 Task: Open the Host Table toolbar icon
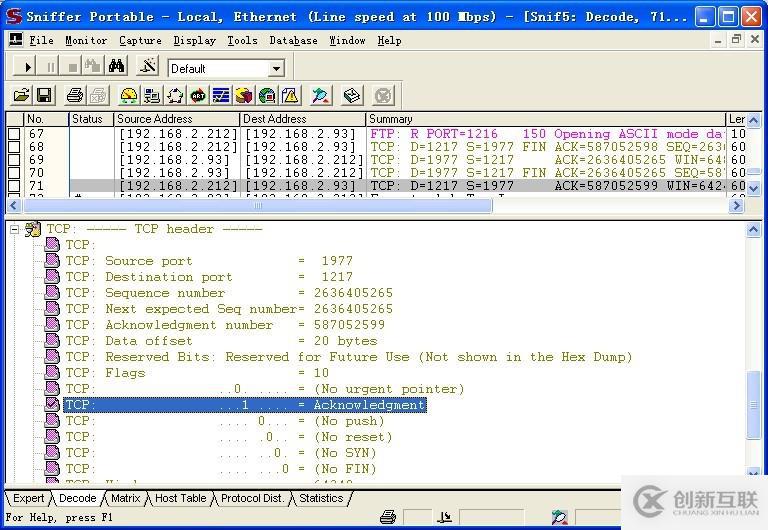(152, 96)
